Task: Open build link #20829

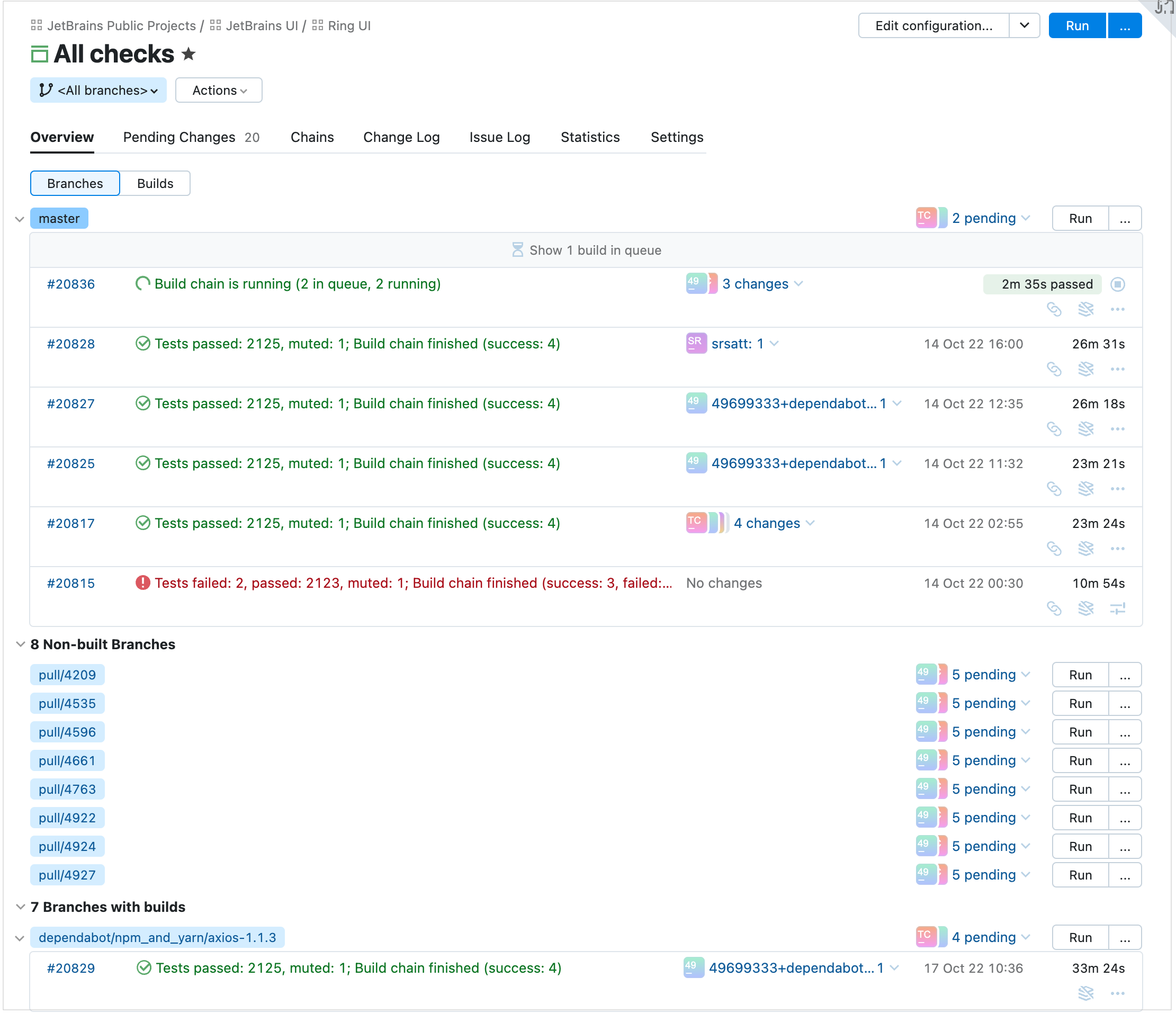Action: (70, 968)
